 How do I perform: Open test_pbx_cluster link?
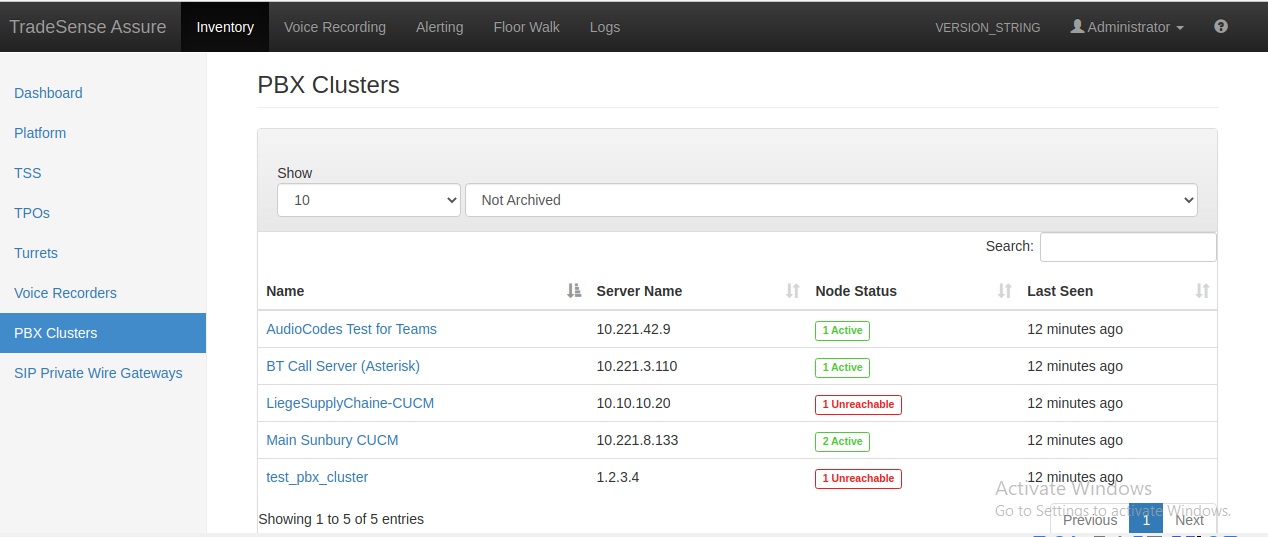click(317, 477)
